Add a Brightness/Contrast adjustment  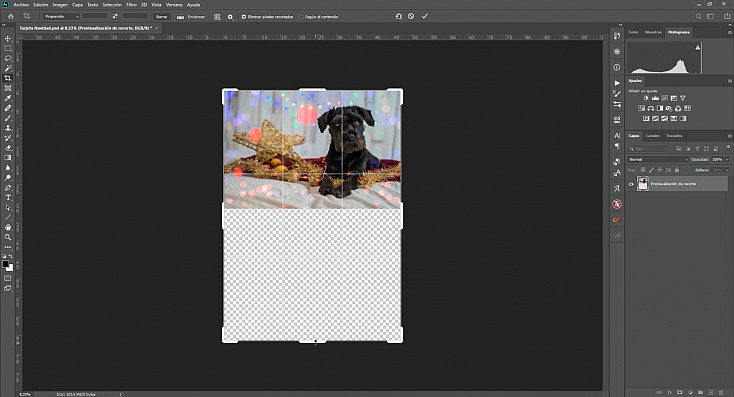pyautogui.click(x=646, y=98)
